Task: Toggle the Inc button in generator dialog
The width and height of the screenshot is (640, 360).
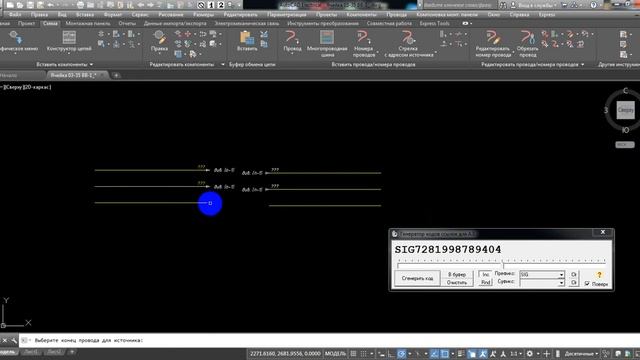Action: click(x=485, y=274)
